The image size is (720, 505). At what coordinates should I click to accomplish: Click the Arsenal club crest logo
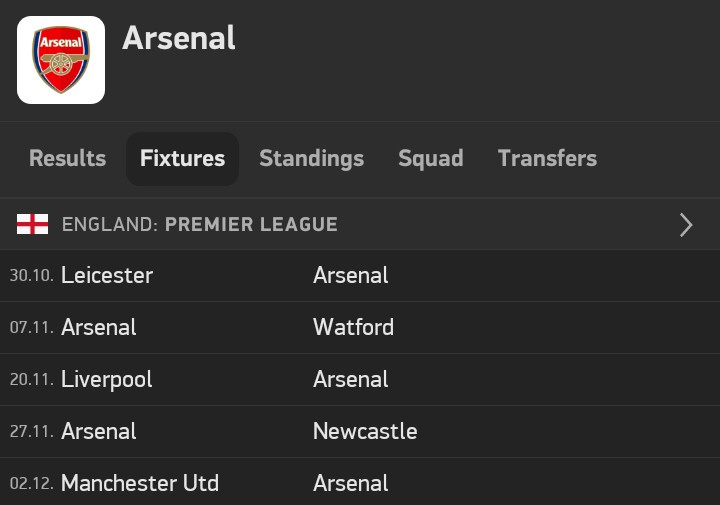61,60
